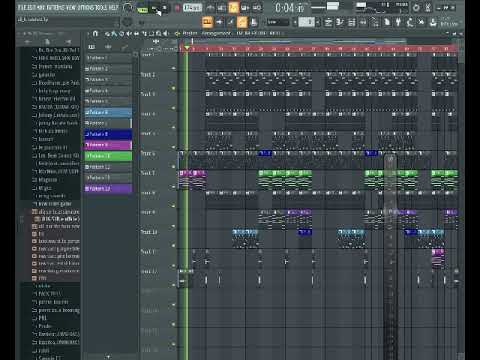Click the Play transport button
This screenshot has height=360, width=480.
(155, 8)
